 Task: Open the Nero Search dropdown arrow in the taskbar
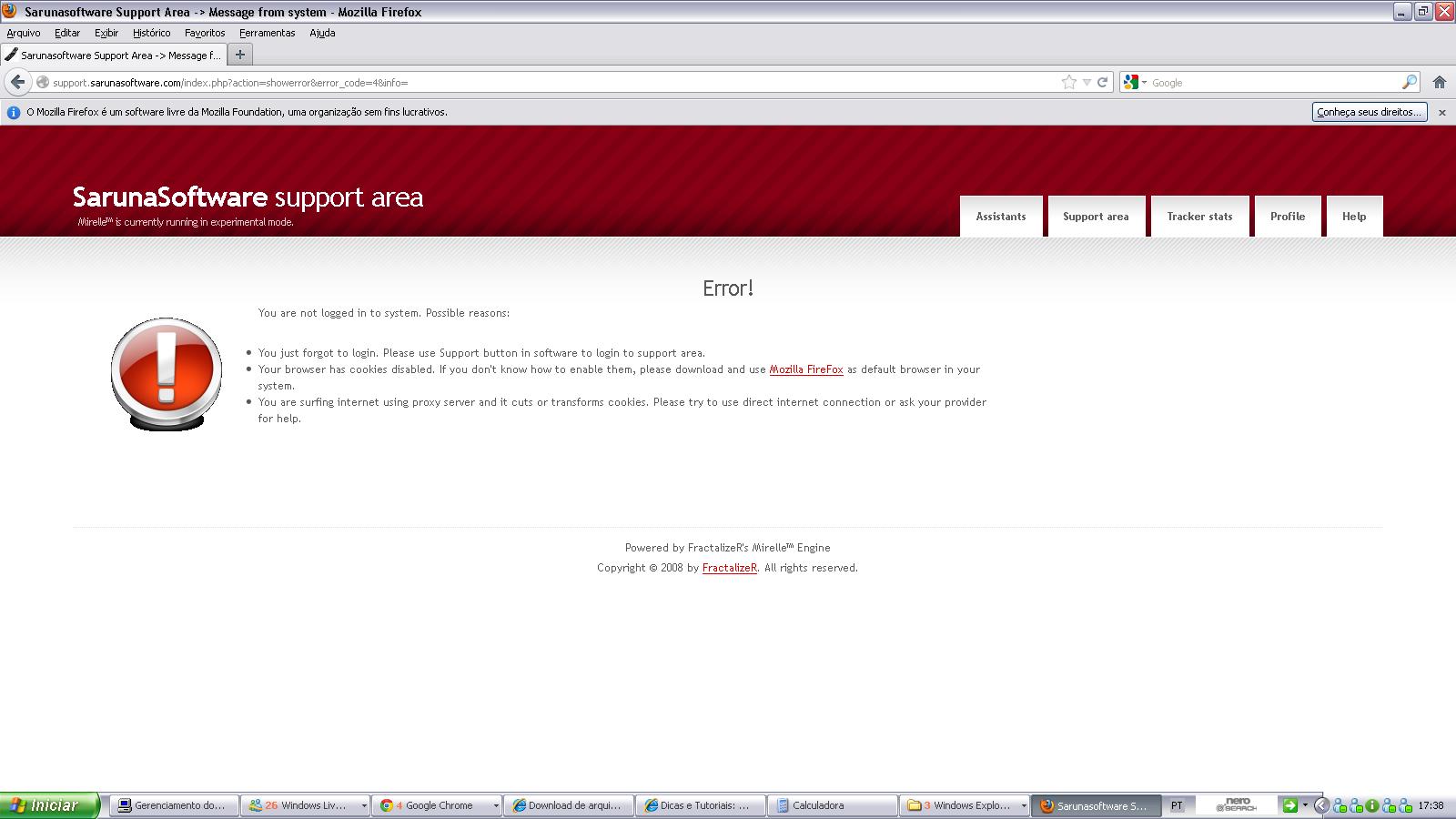(1305, 805)
